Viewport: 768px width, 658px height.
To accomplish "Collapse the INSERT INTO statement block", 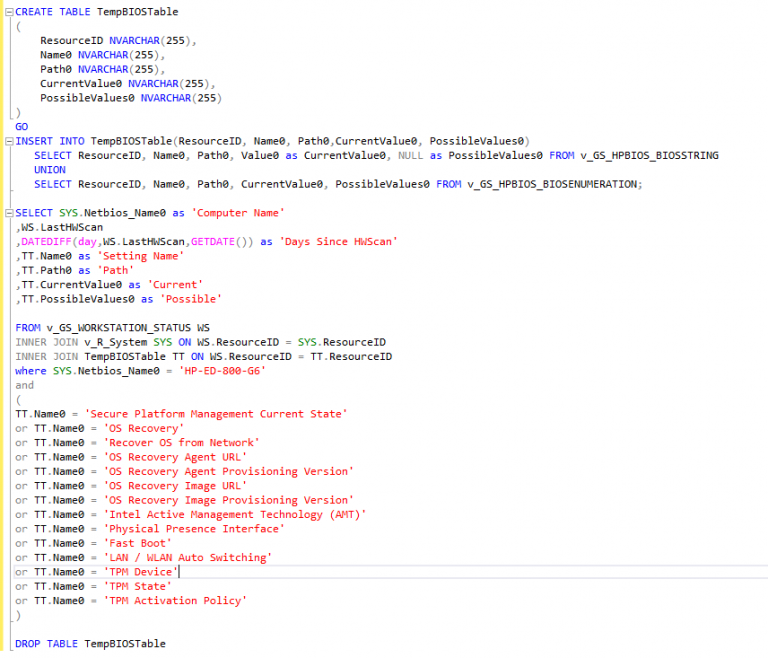I will (x=8, y=141).
